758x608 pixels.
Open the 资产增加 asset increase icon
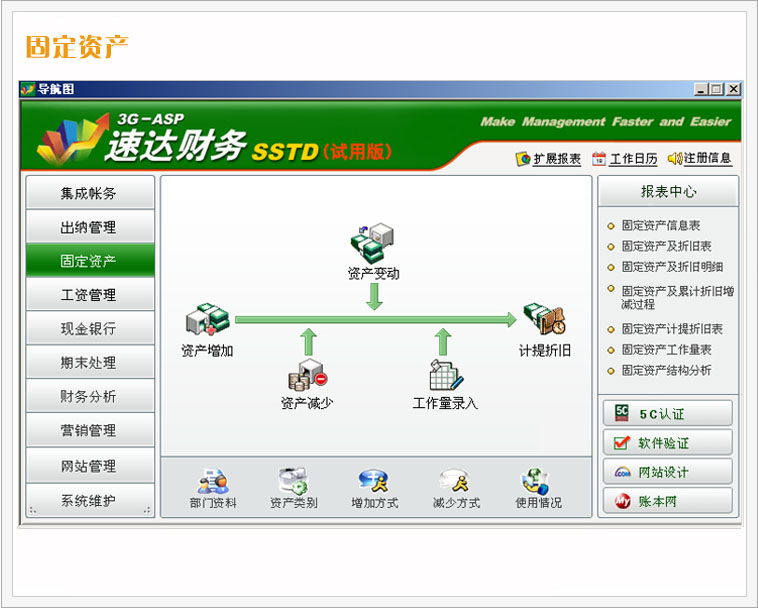(208, 319)
